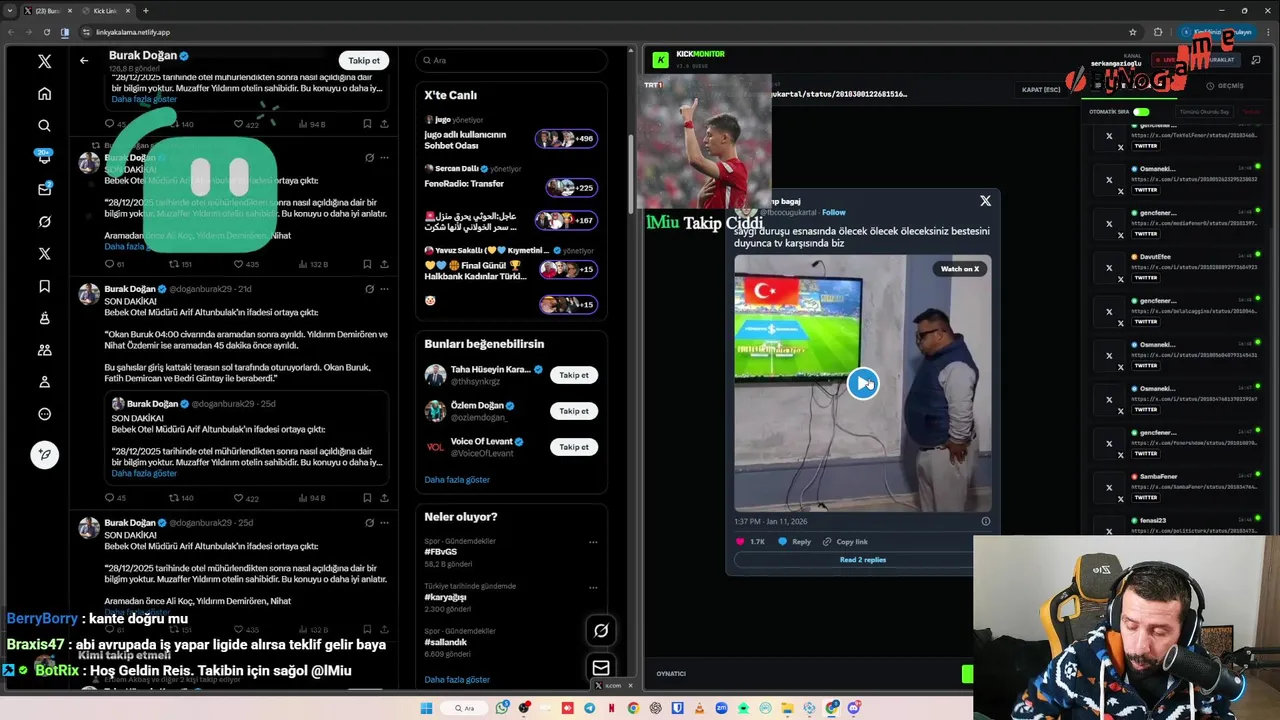Open the floating messages envelope button
The image size is (1280, 720).
point(601,667)
